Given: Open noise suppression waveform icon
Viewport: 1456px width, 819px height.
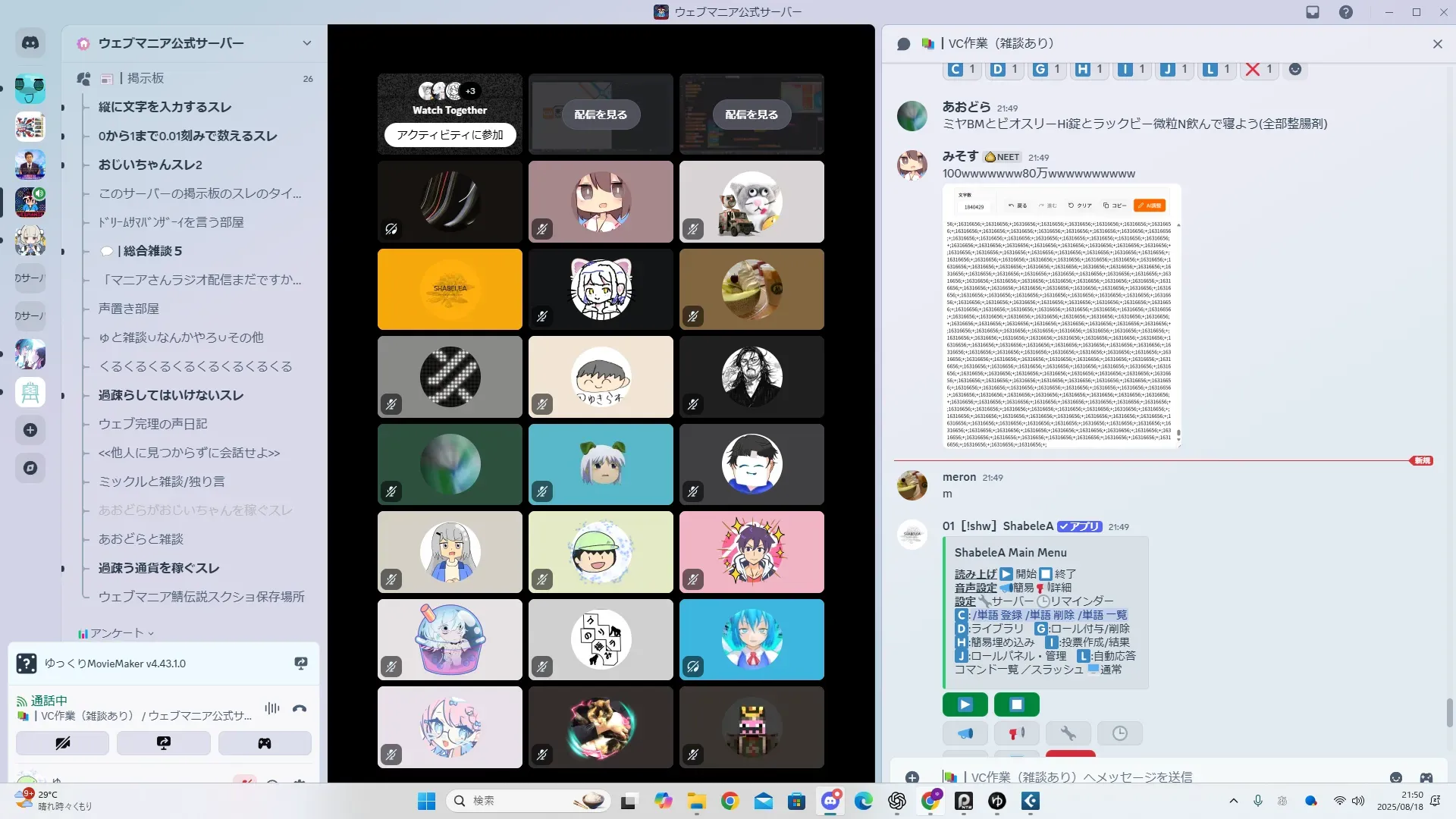Looking at the screenshot, I should [x=271, y=708].
